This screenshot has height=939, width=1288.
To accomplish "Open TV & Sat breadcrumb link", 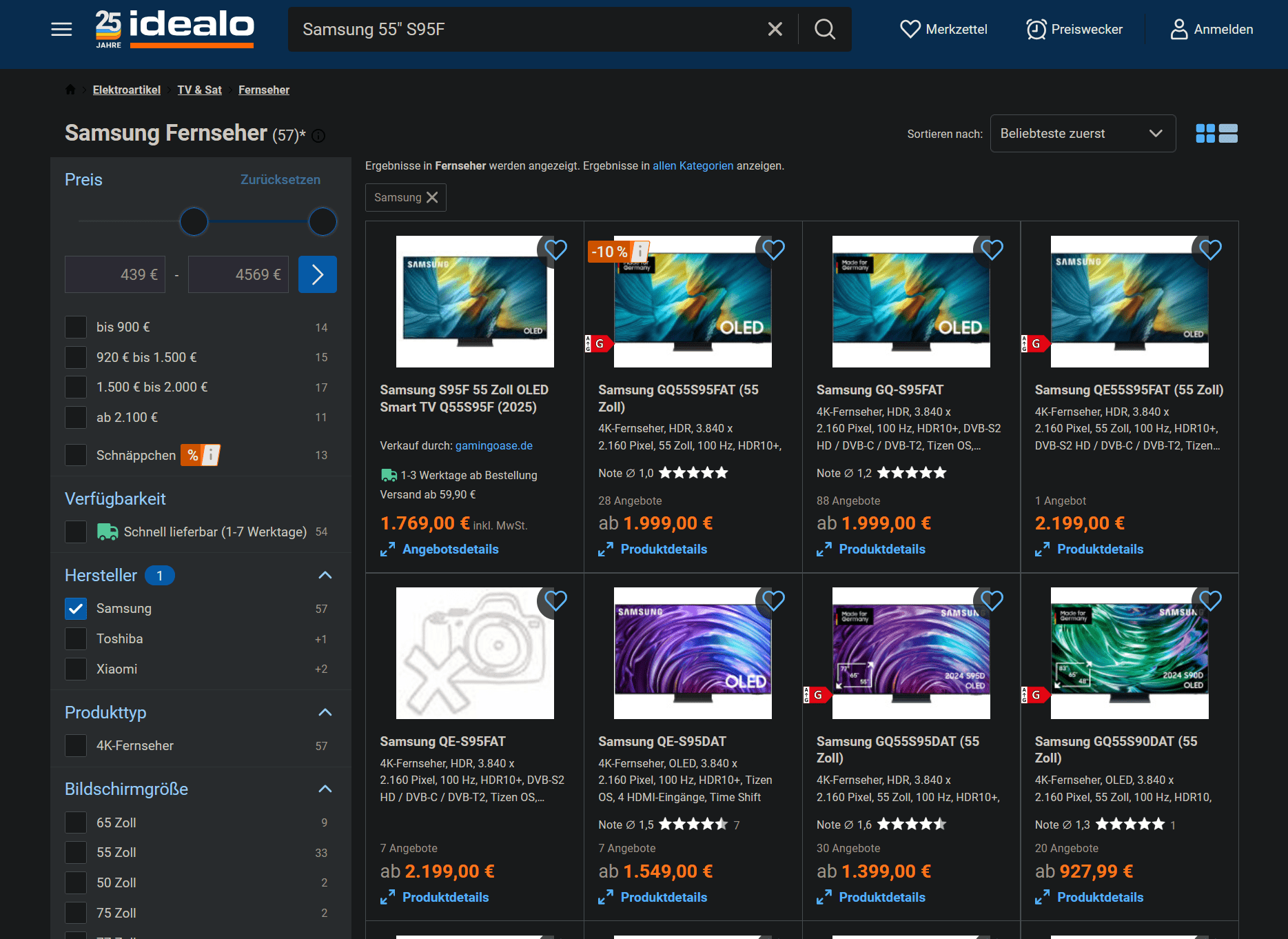I will click(200, 90).
